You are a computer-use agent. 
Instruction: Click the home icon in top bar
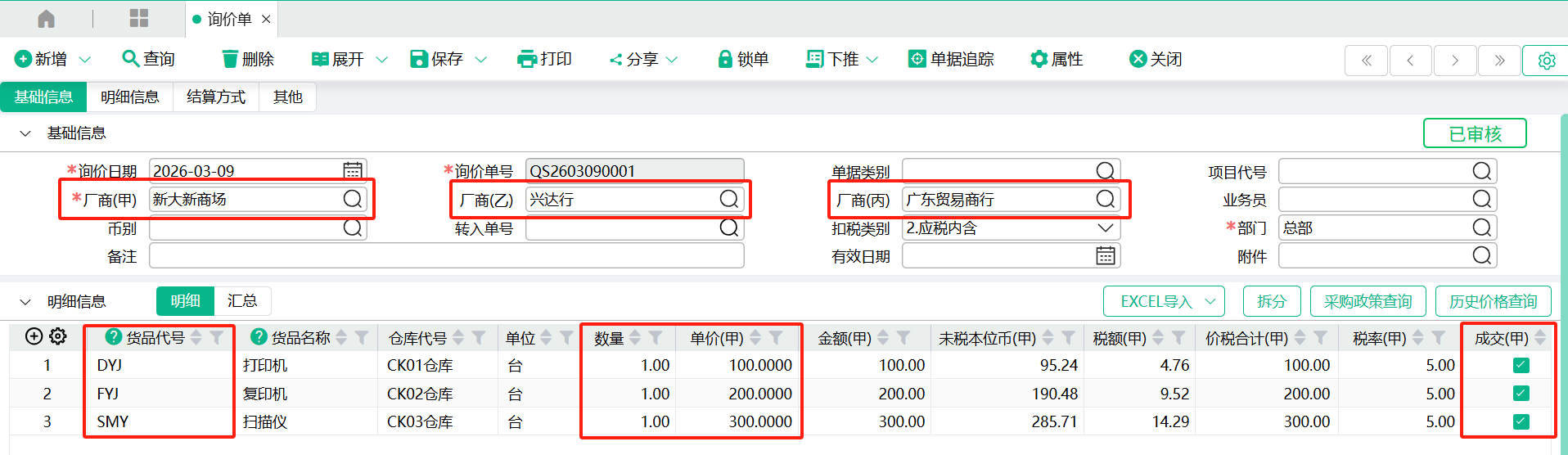pos(47,19)
